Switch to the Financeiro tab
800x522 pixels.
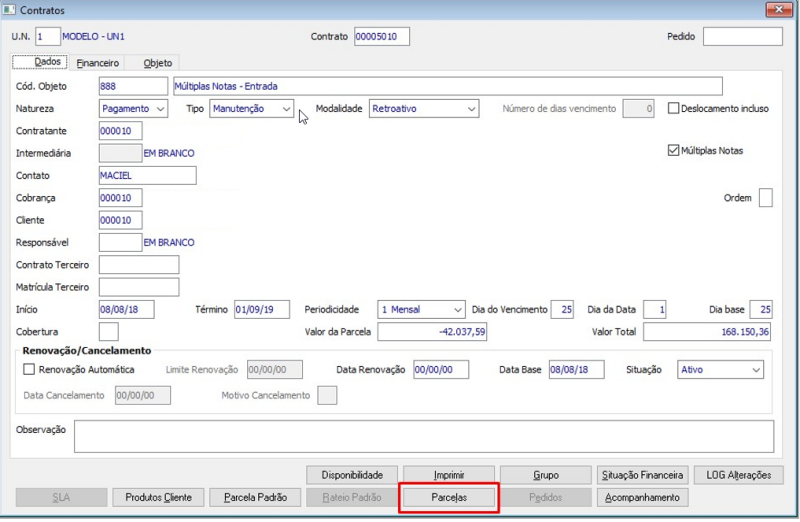point(97,63)
